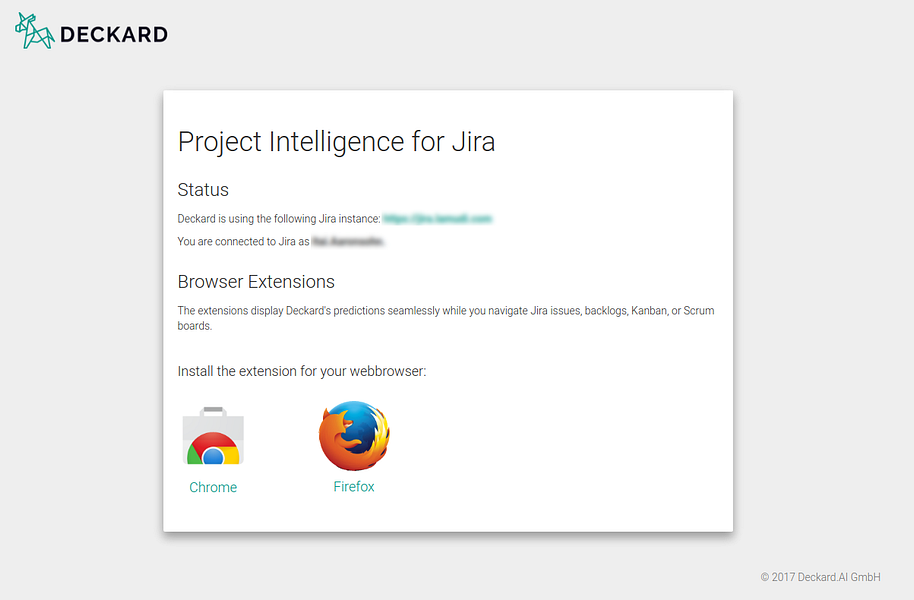Click 'You are connected to Jira as' text
Screen dimensions: 914x600
243,241
